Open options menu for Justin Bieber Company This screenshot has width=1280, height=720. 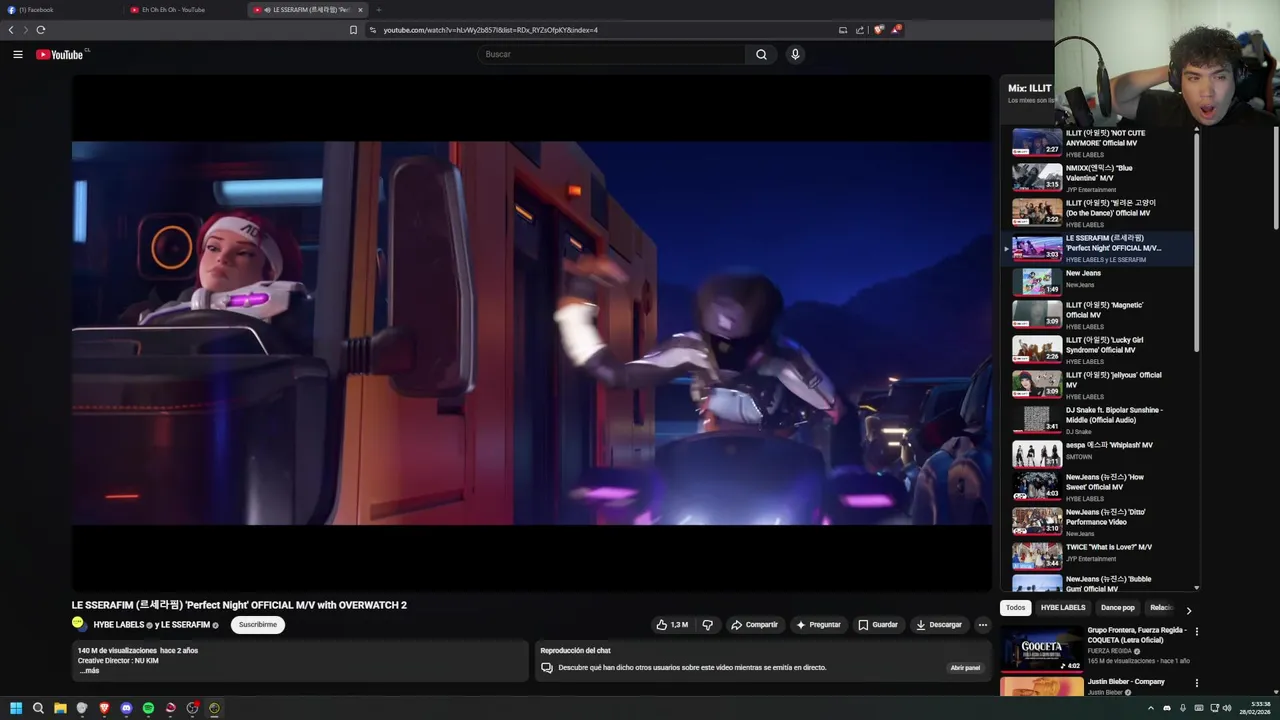(x=1196, y=683)
